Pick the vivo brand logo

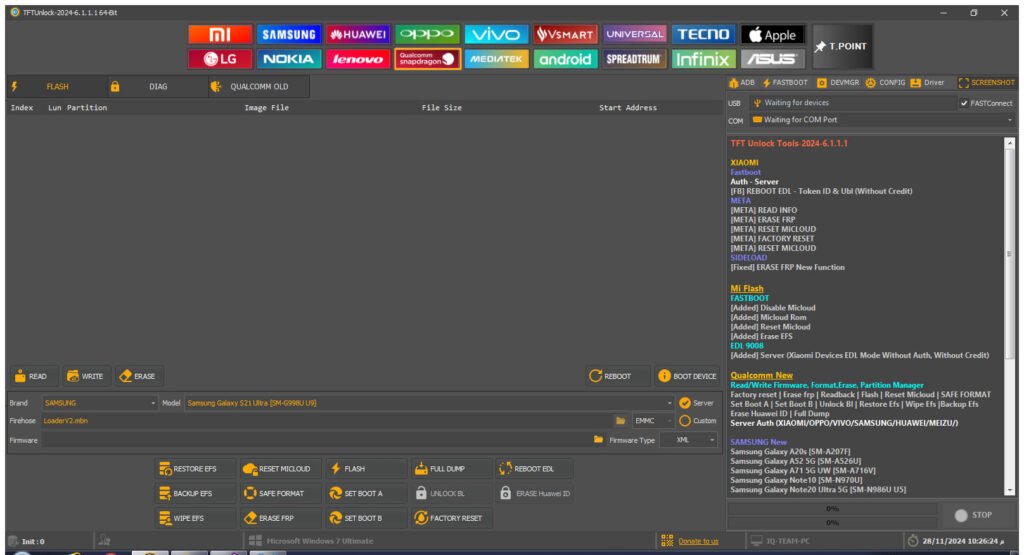point(496,35)
